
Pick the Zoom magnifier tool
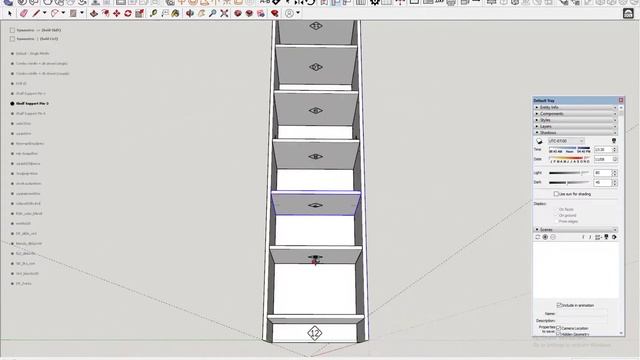pos(213,13)
